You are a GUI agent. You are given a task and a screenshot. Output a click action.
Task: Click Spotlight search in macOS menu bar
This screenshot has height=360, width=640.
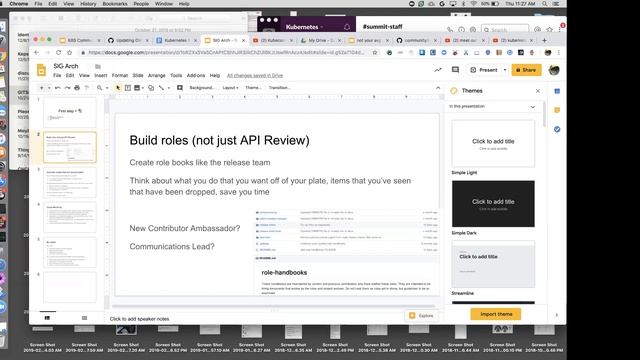click(544, 4)
